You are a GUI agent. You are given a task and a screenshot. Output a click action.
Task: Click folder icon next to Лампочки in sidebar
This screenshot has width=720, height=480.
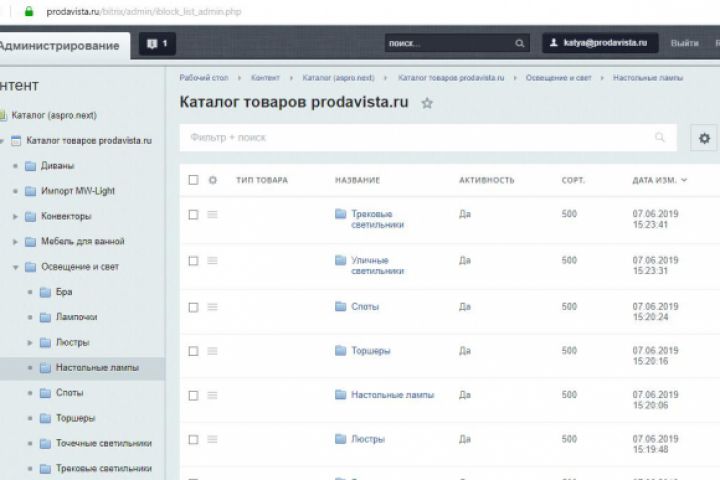45,317
